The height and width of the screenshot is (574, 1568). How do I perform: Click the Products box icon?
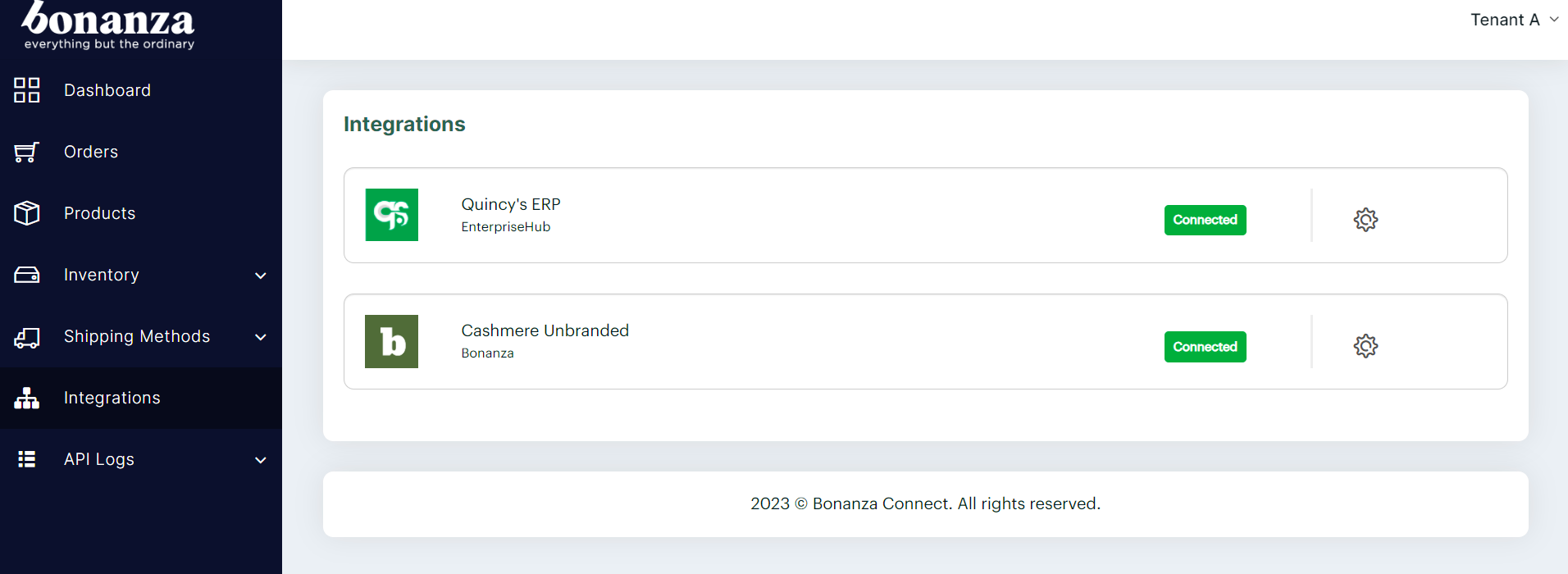pyautogui.click(x=26, y=213)
